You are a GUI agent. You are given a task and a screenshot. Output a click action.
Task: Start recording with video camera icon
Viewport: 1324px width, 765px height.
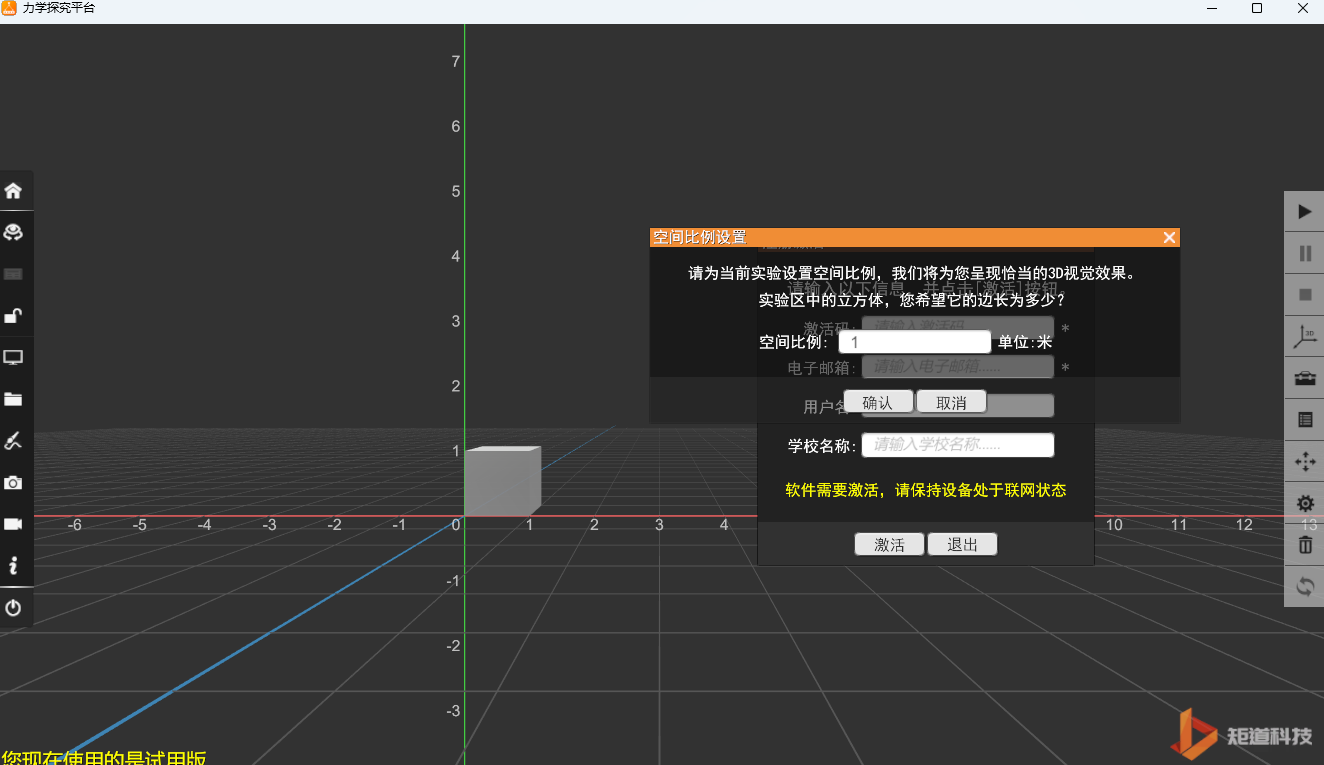[x=13, y=524]
